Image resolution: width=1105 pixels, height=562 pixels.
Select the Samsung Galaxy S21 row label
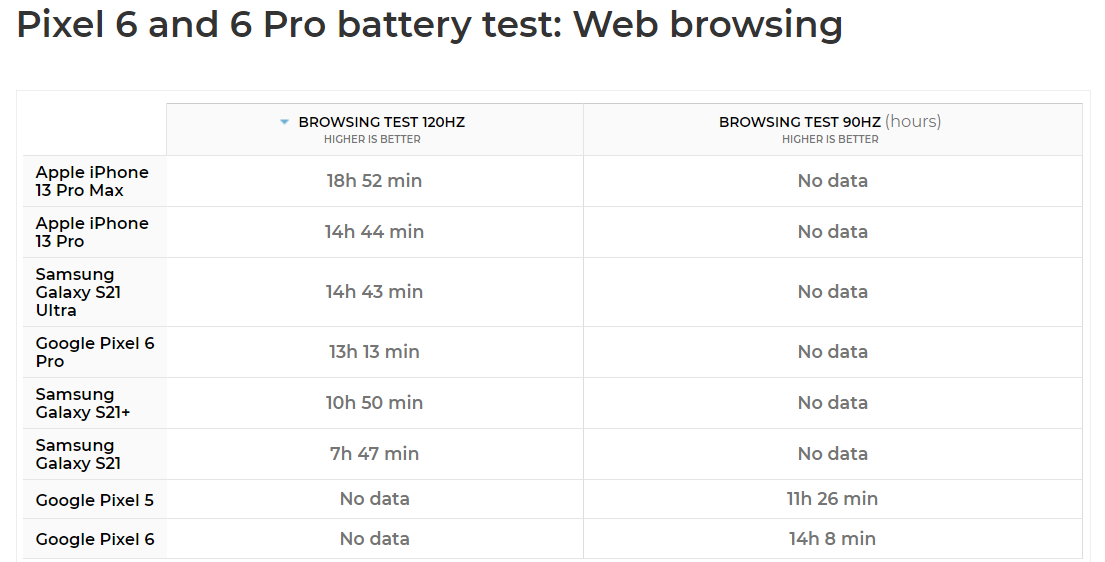78,454
